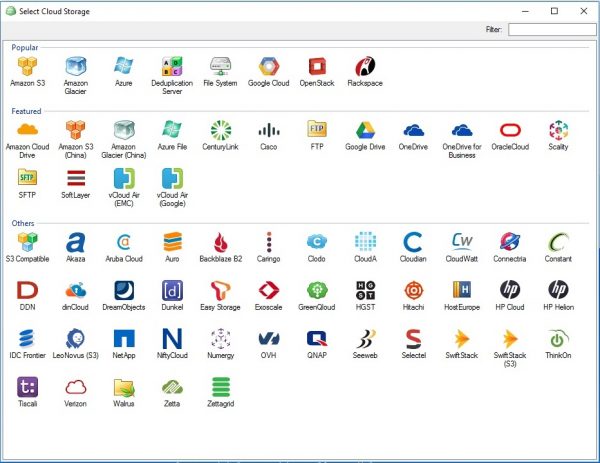600x463 pixels.
Task: Select the SFTP storage icon
Action: click(x=28, y=178)
